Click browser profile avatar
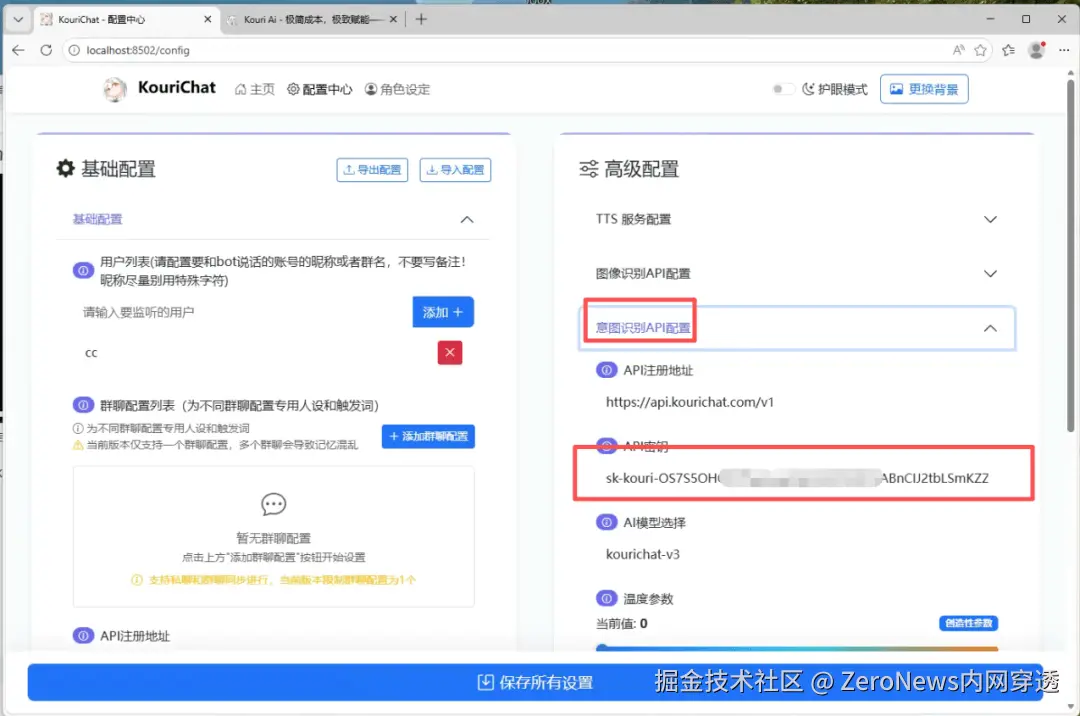 click(1036, 50)
